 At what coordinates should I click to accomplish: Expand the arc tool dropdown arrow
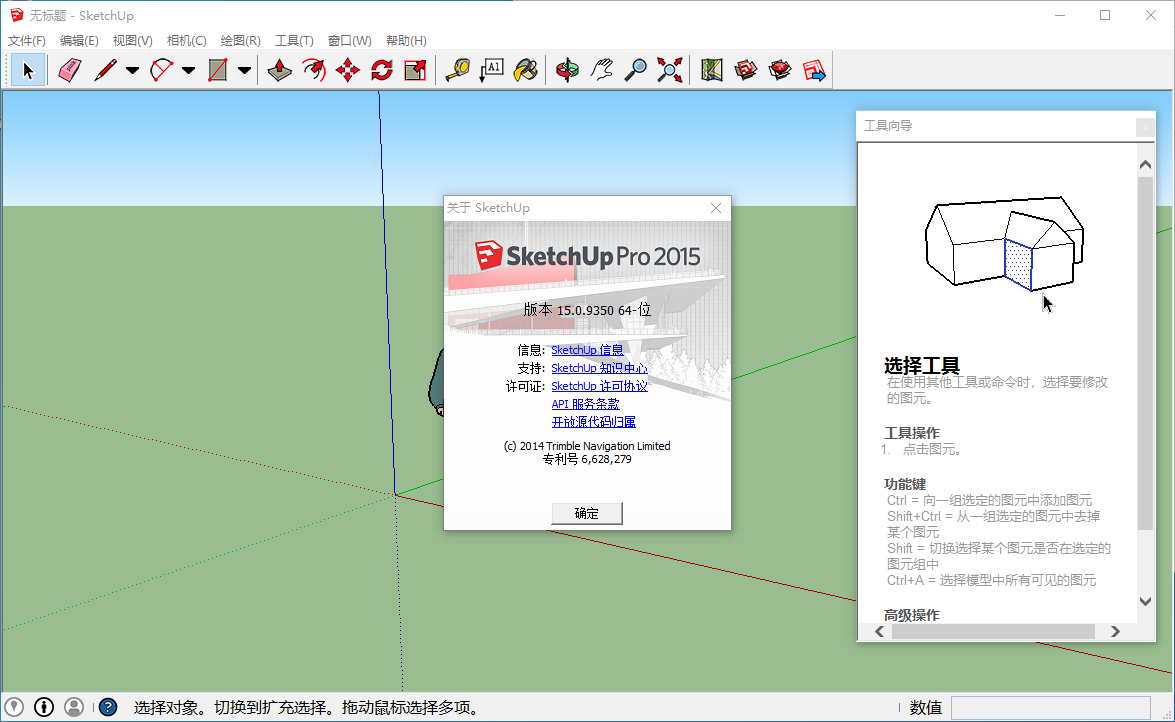tap(188, 71)
